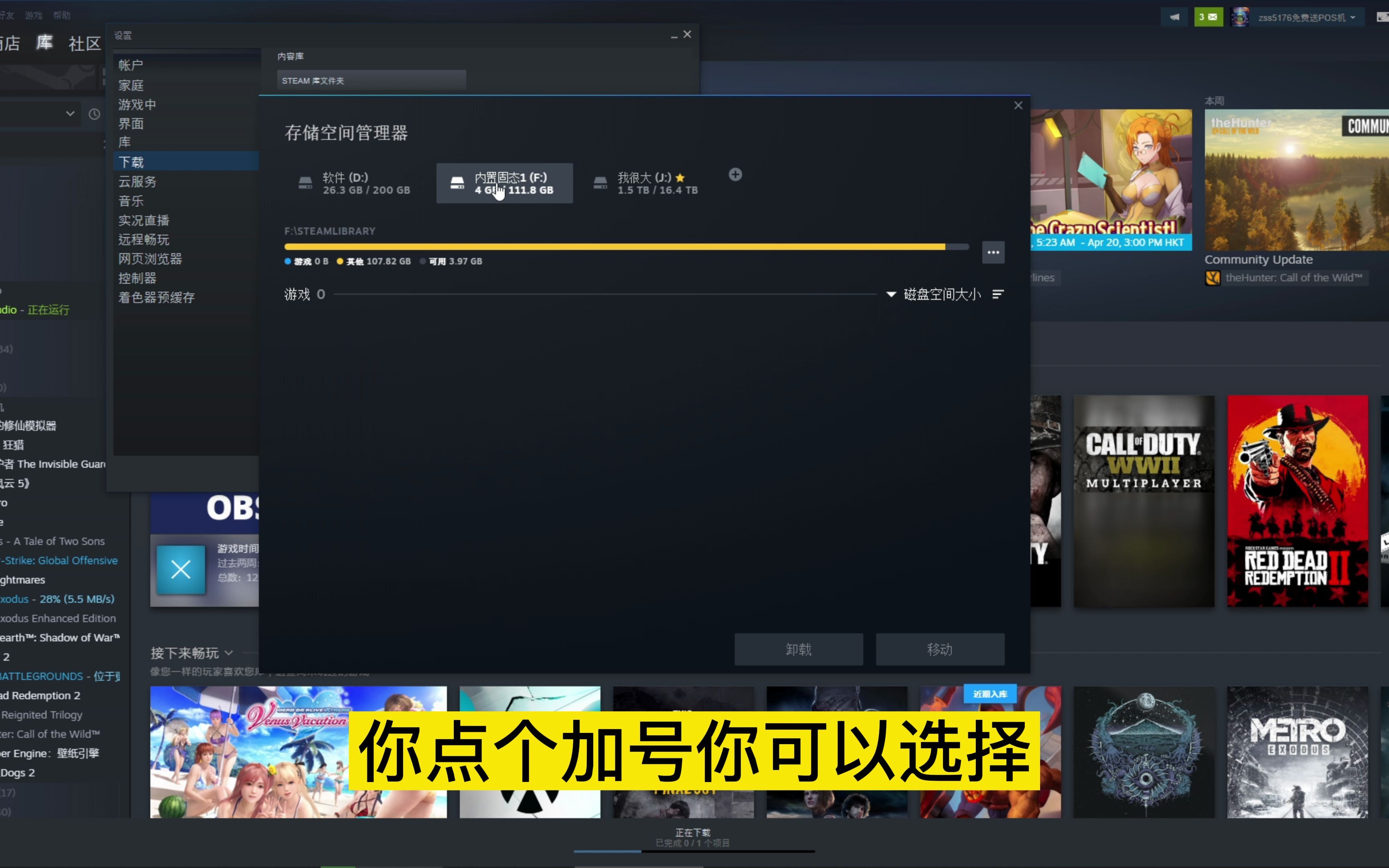Select 修仙模拟器 in the library list
Screen dimensions: 1389x868
pyautogui.click(x=28, y=426)
